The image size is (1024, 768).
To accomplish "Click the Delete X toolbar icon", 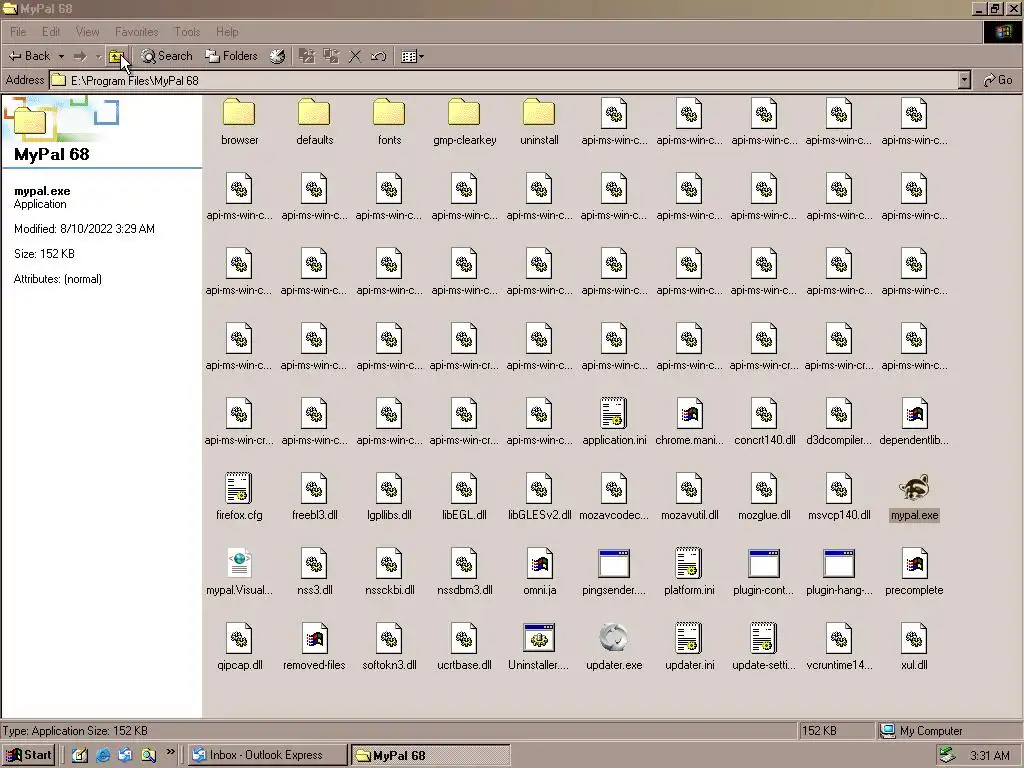I will pos(355,56).
